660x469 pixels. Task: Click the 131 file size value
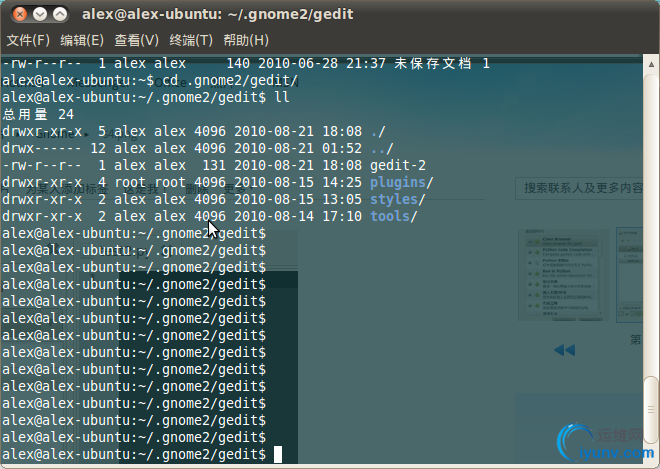point(214,165)
